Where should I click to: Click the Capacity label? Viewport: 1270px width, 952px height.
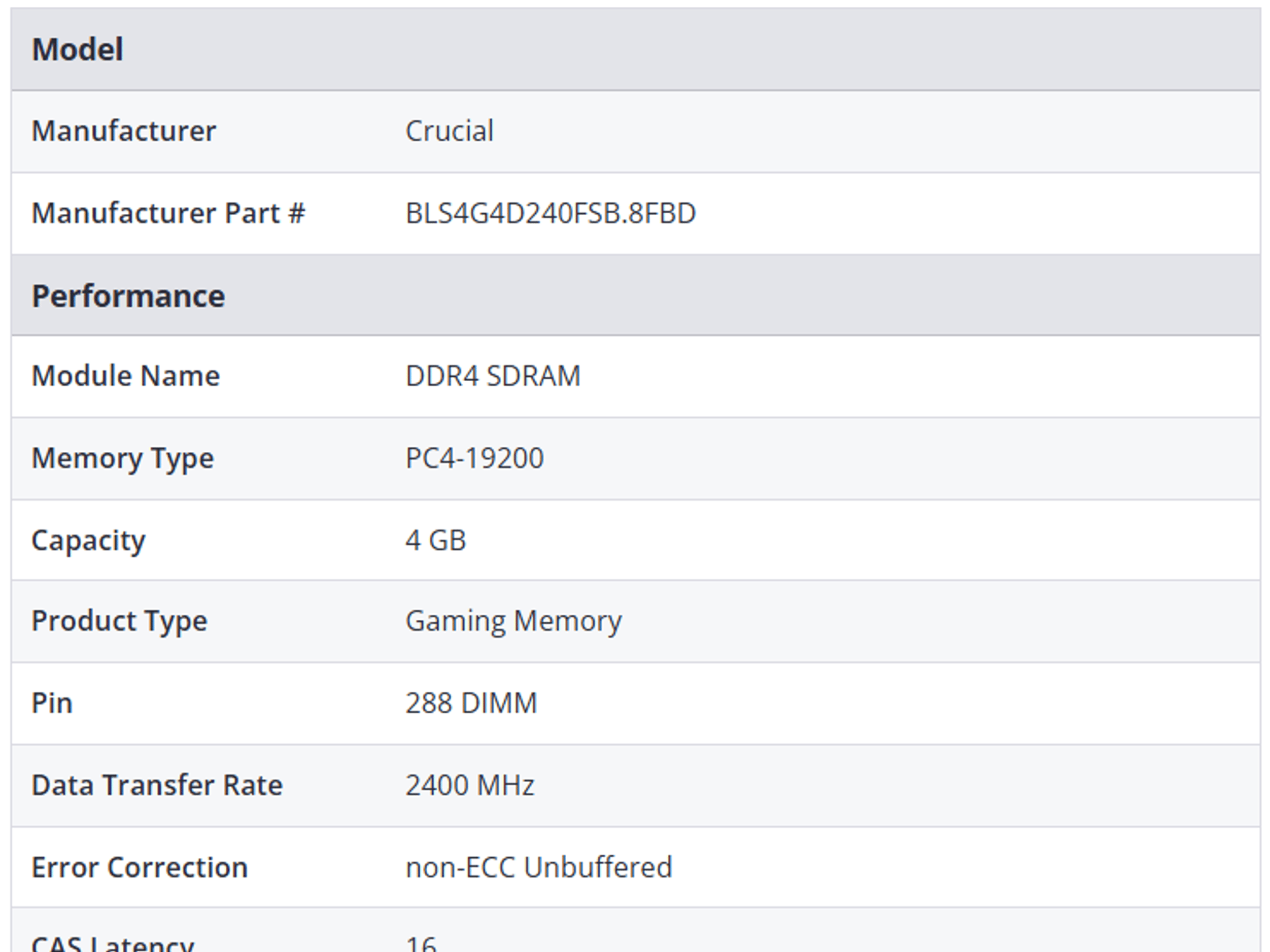pos(89,541)
